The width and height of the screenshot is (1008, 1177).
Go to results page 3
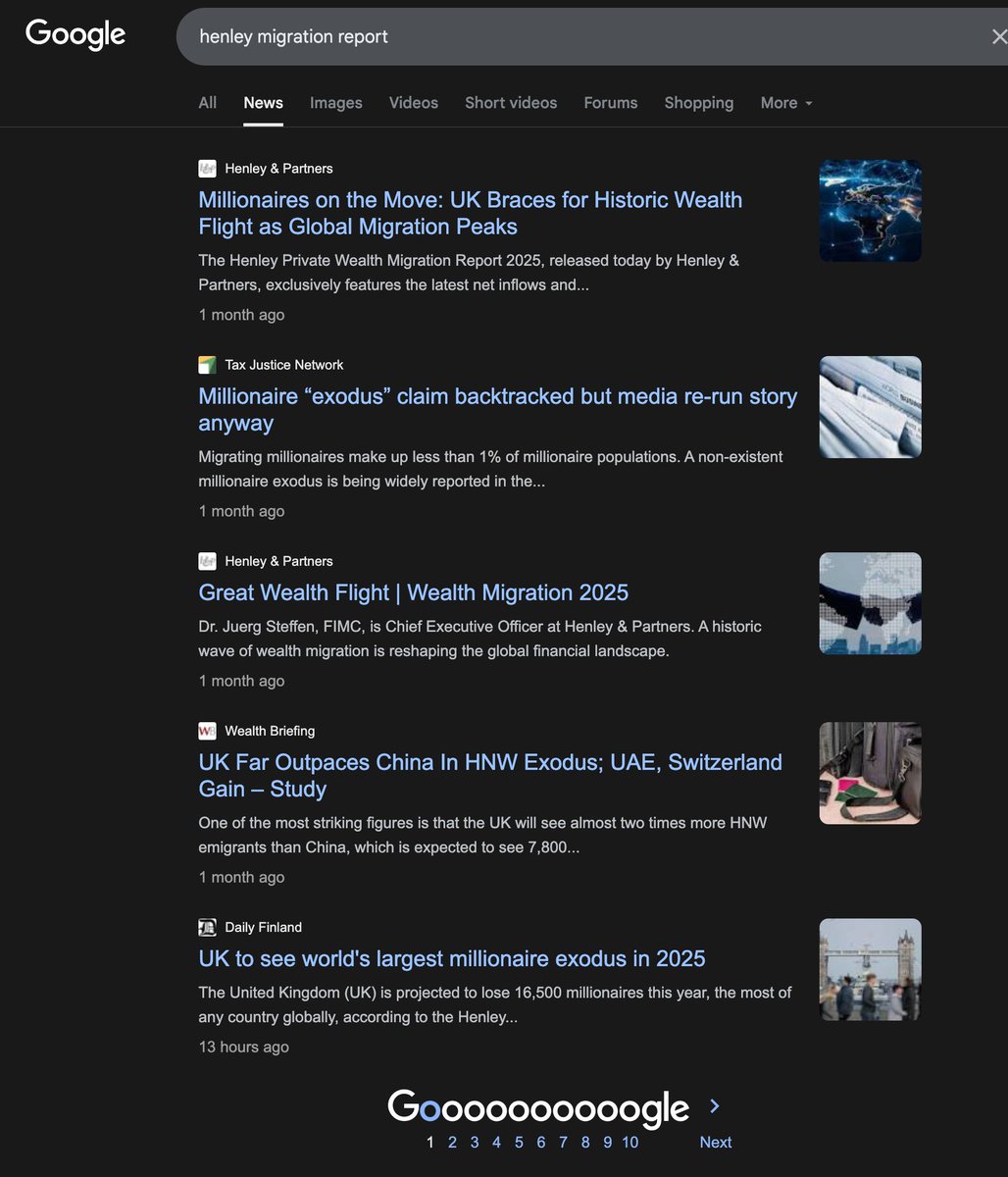(475, 1142)
